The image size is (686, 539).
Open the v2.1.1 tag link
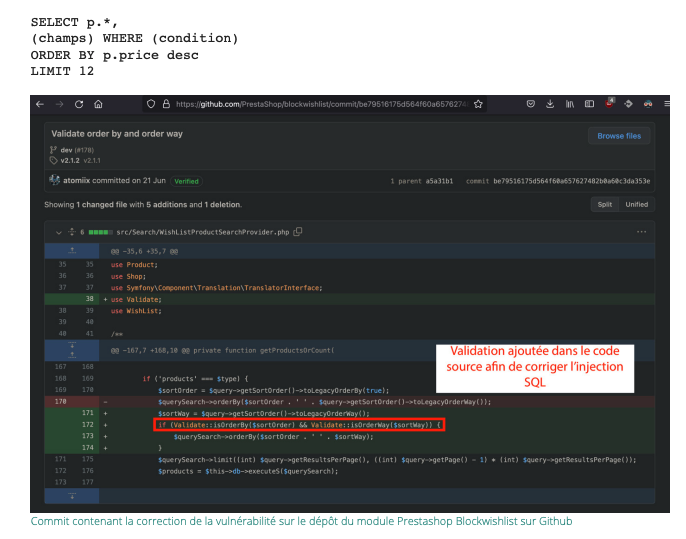click(x=92, y=161)
